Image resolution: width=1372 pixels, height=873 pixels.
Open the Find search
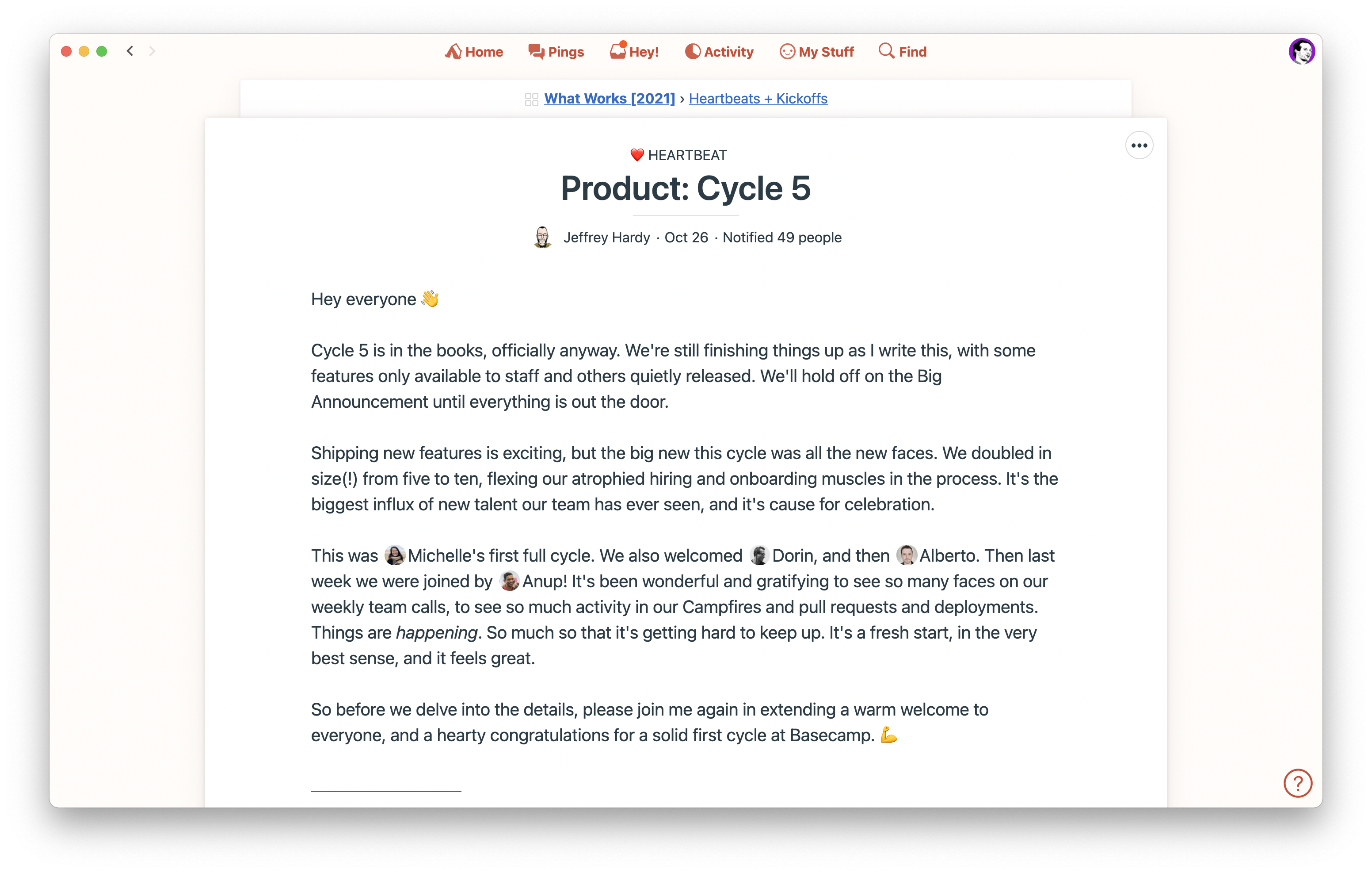[x=903, y=52]
